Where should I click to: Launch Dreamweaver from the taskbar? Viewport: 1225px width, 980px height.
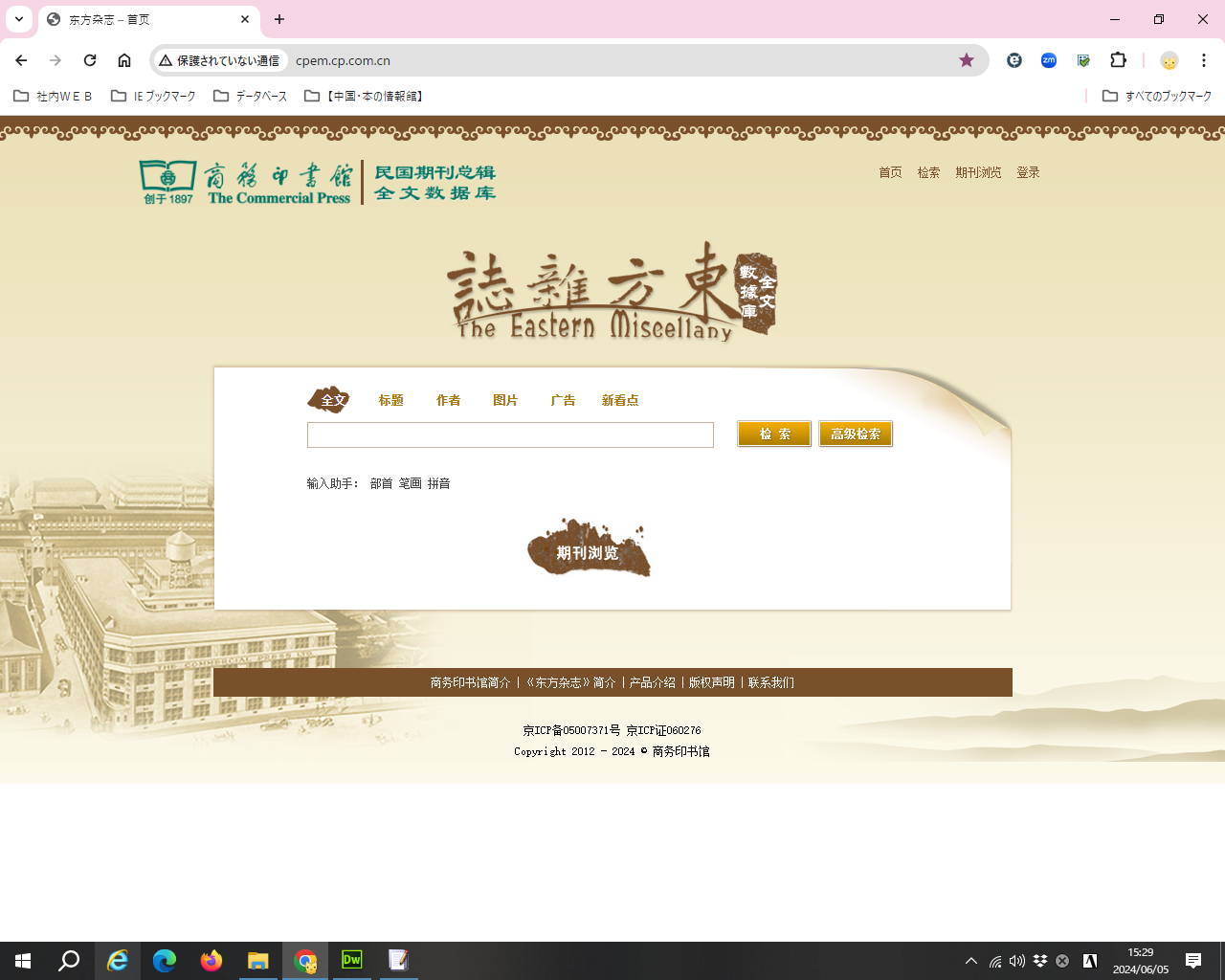pos(352,960)
